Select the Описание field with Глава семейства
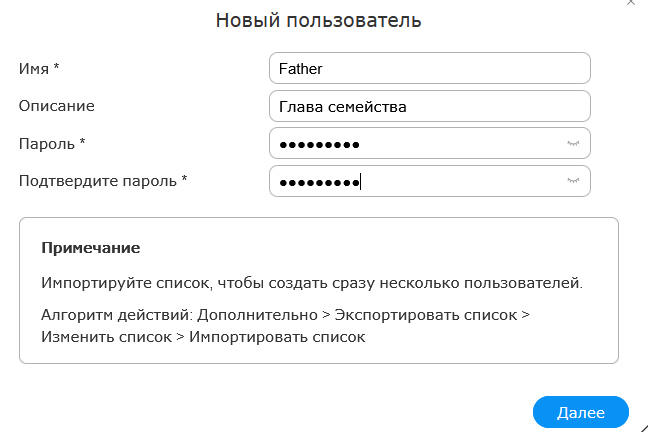Screen dimensions: 648x432 pos(430,106)
